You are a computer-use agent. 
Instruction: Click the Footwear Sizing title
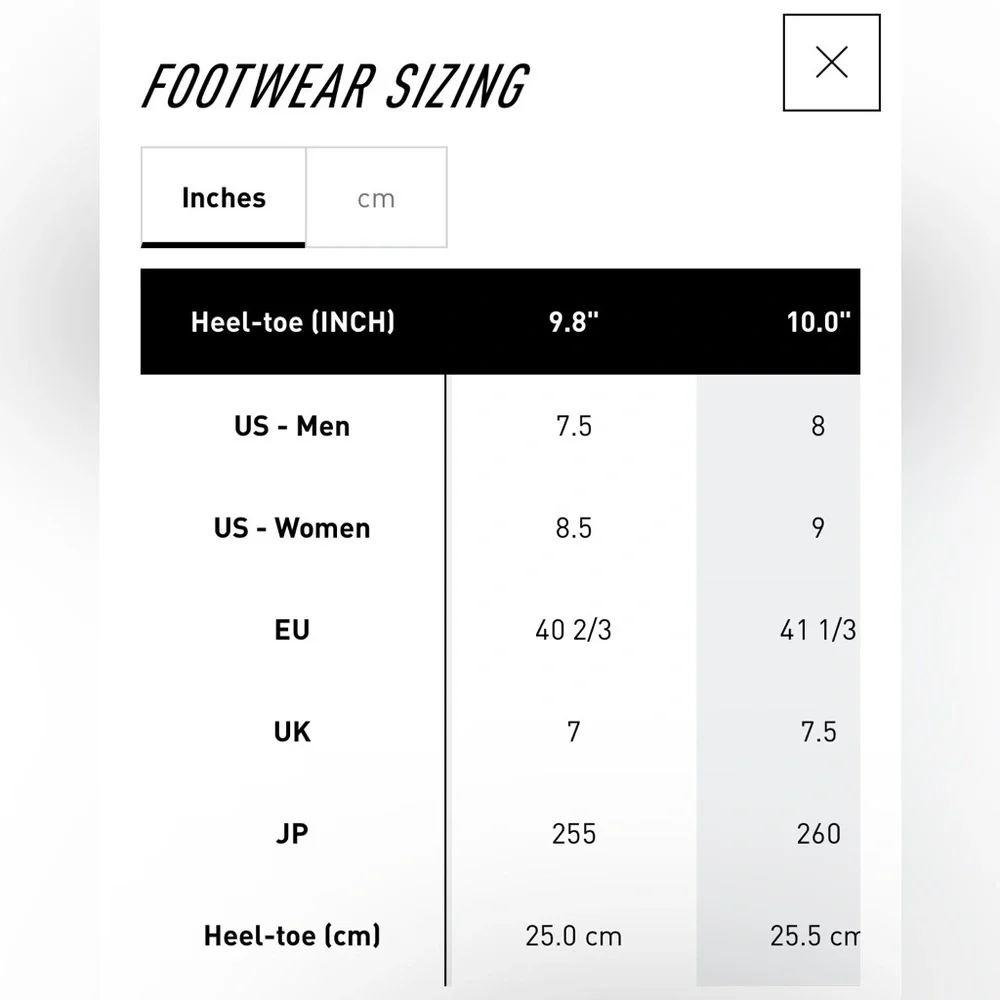click(x=335, y=86)
